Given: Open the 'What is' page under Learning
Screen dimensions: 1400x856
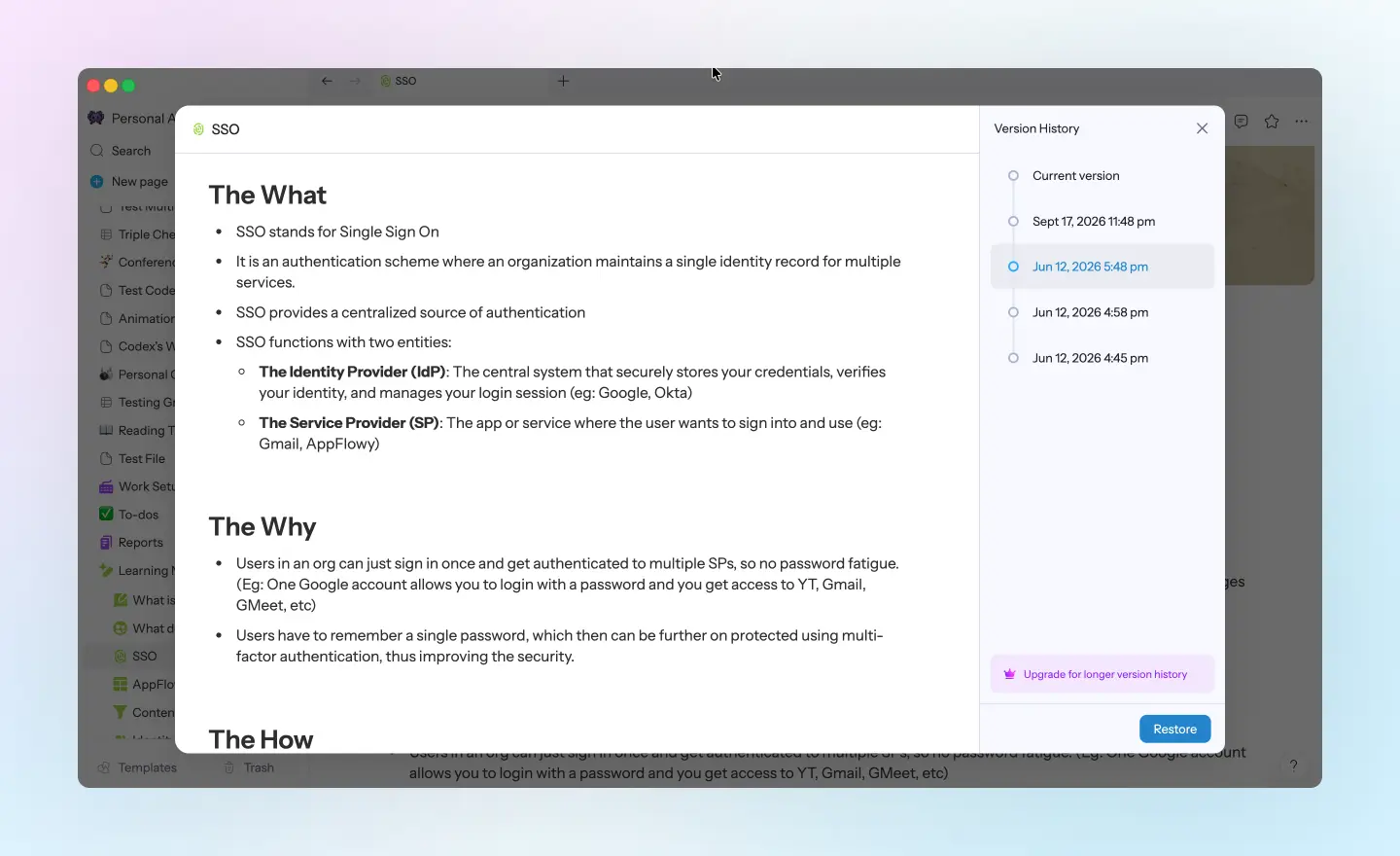Looking at the screenshot, I should click(144, 600).
